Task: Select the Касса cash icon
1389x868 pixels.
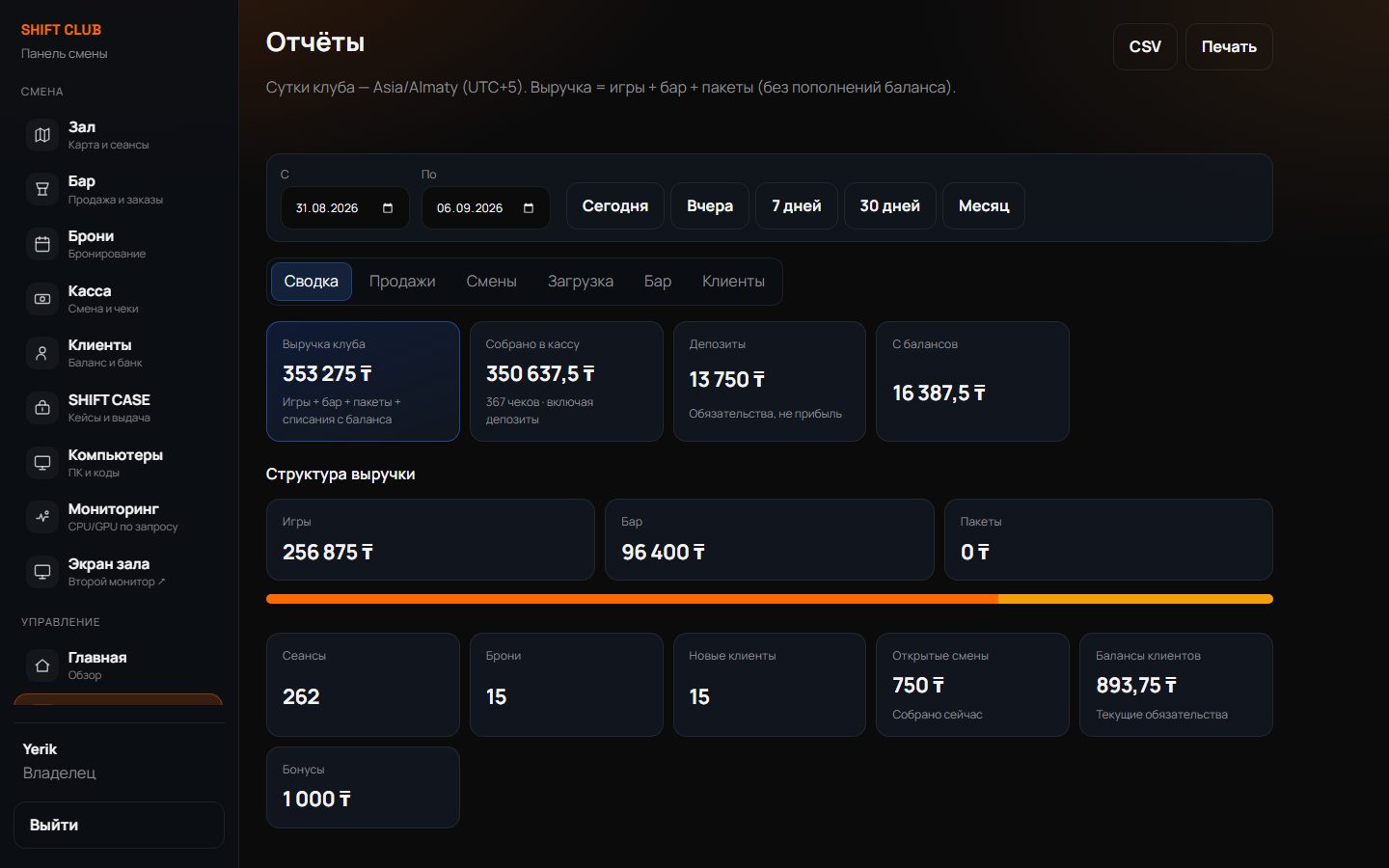Action: pos(42,299)
